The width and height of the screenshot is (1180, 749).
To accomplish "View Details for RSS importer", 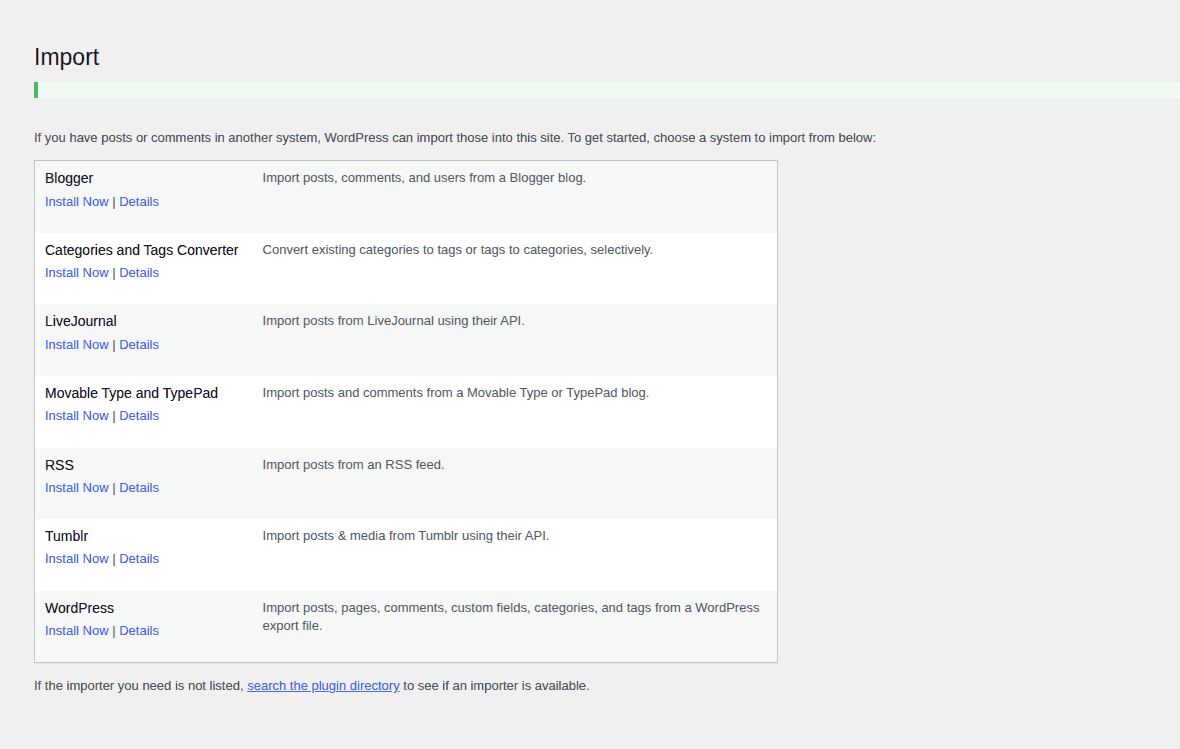I will point(139,488).
